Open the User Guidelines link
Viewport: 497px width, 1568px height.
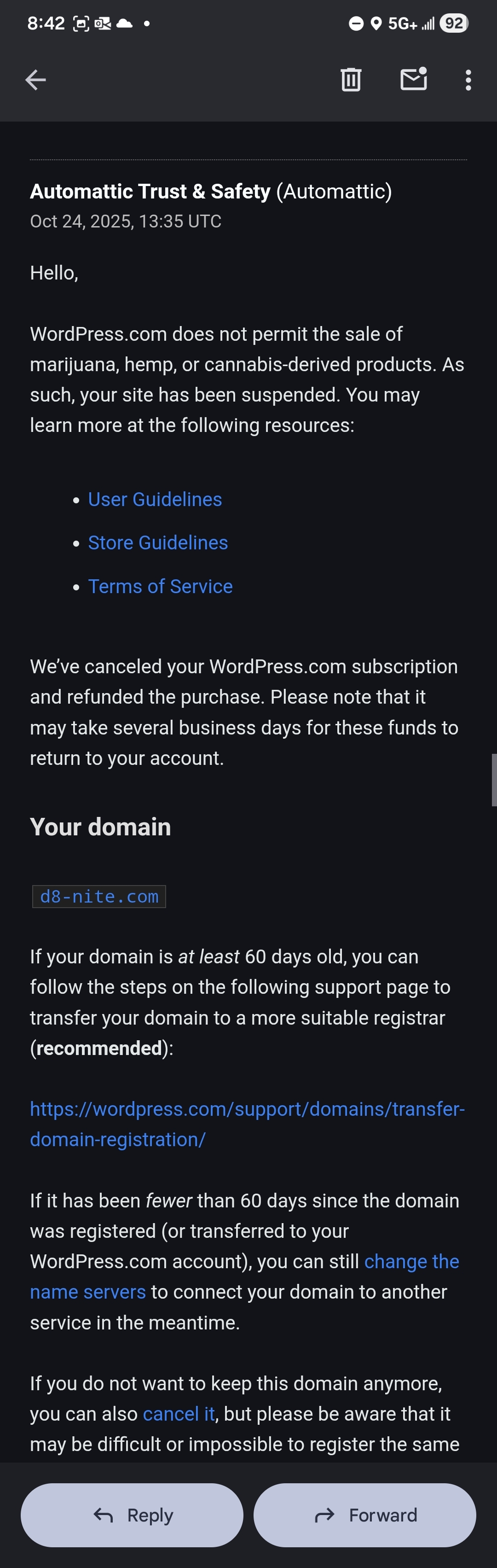155,499
